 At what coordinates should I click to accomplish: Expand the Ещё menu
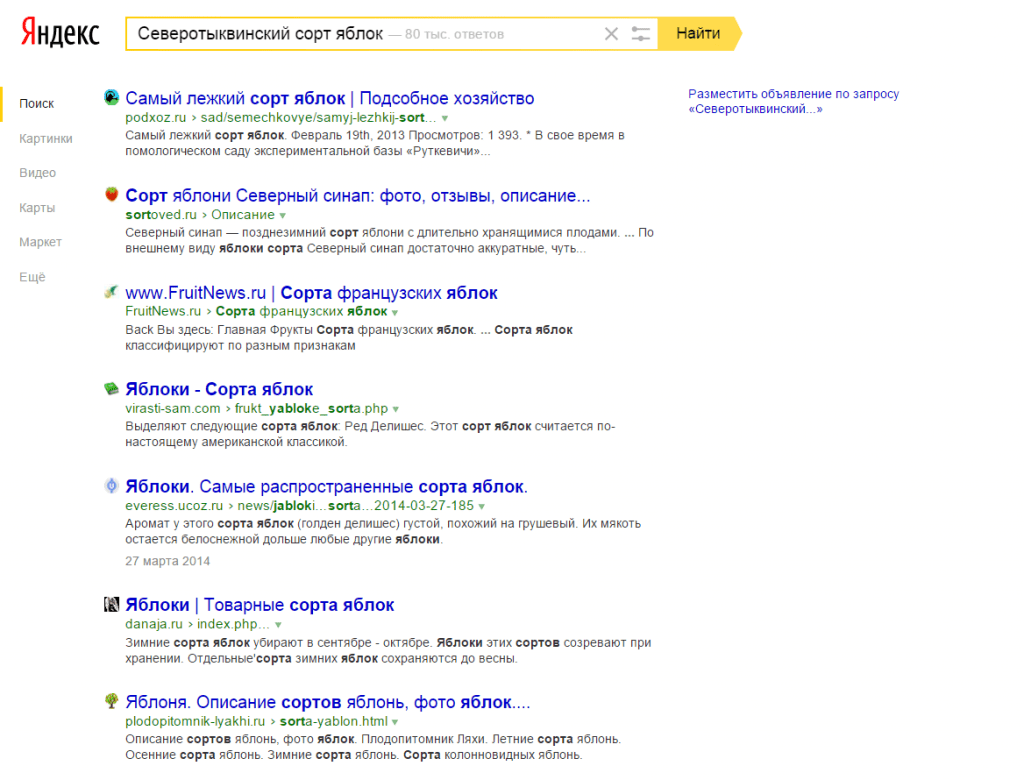pos(32,277)
